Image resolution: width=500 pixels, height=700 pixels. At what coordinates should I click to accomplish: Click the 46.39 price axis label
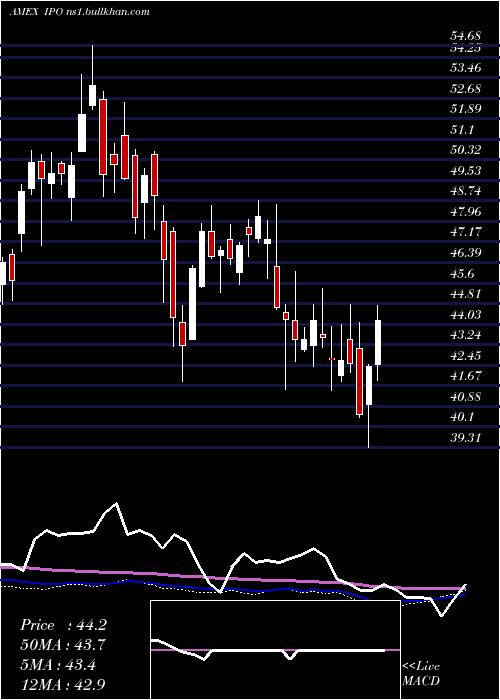tap(466, 253)
